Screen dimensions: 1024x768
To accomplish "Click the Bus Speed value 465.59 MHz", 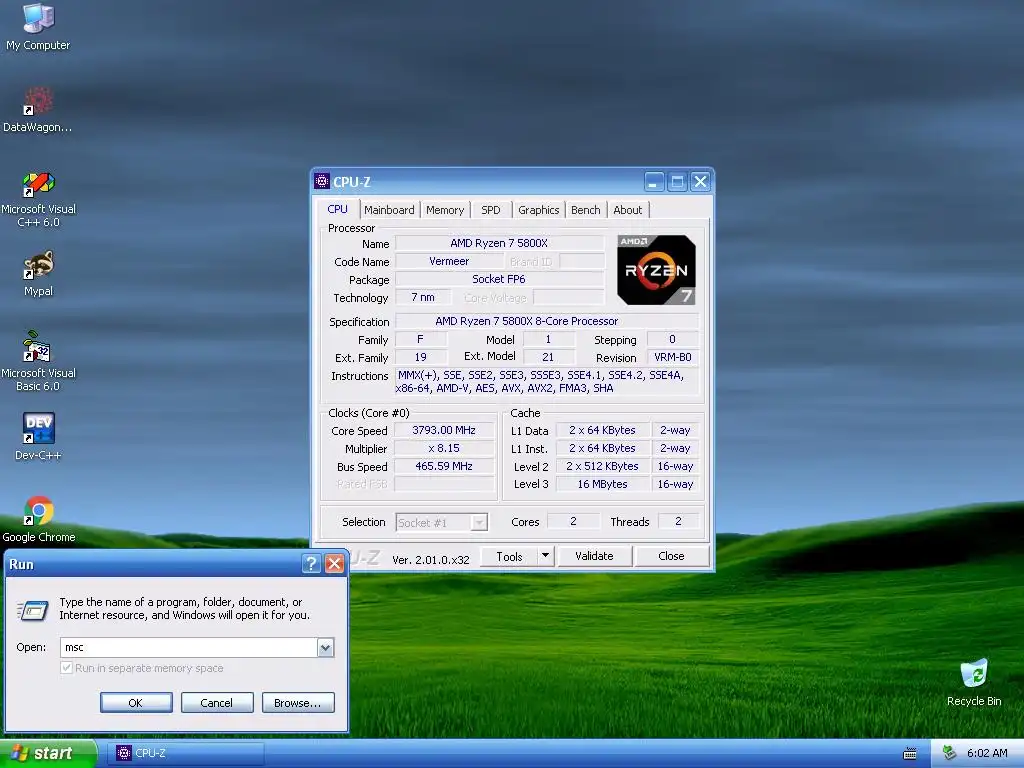I will (x=444, y=466).
